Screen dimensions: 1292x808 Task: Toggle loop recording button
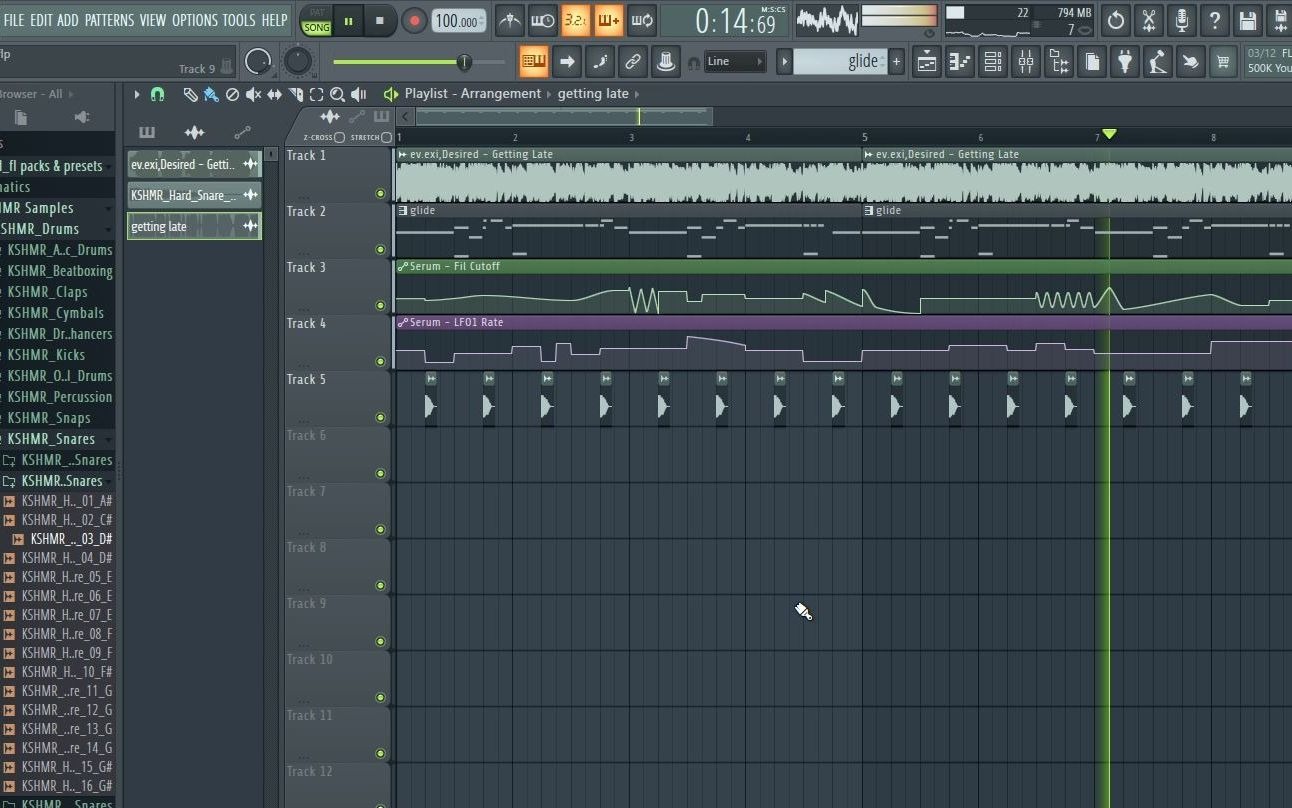(x=641, y=20)
